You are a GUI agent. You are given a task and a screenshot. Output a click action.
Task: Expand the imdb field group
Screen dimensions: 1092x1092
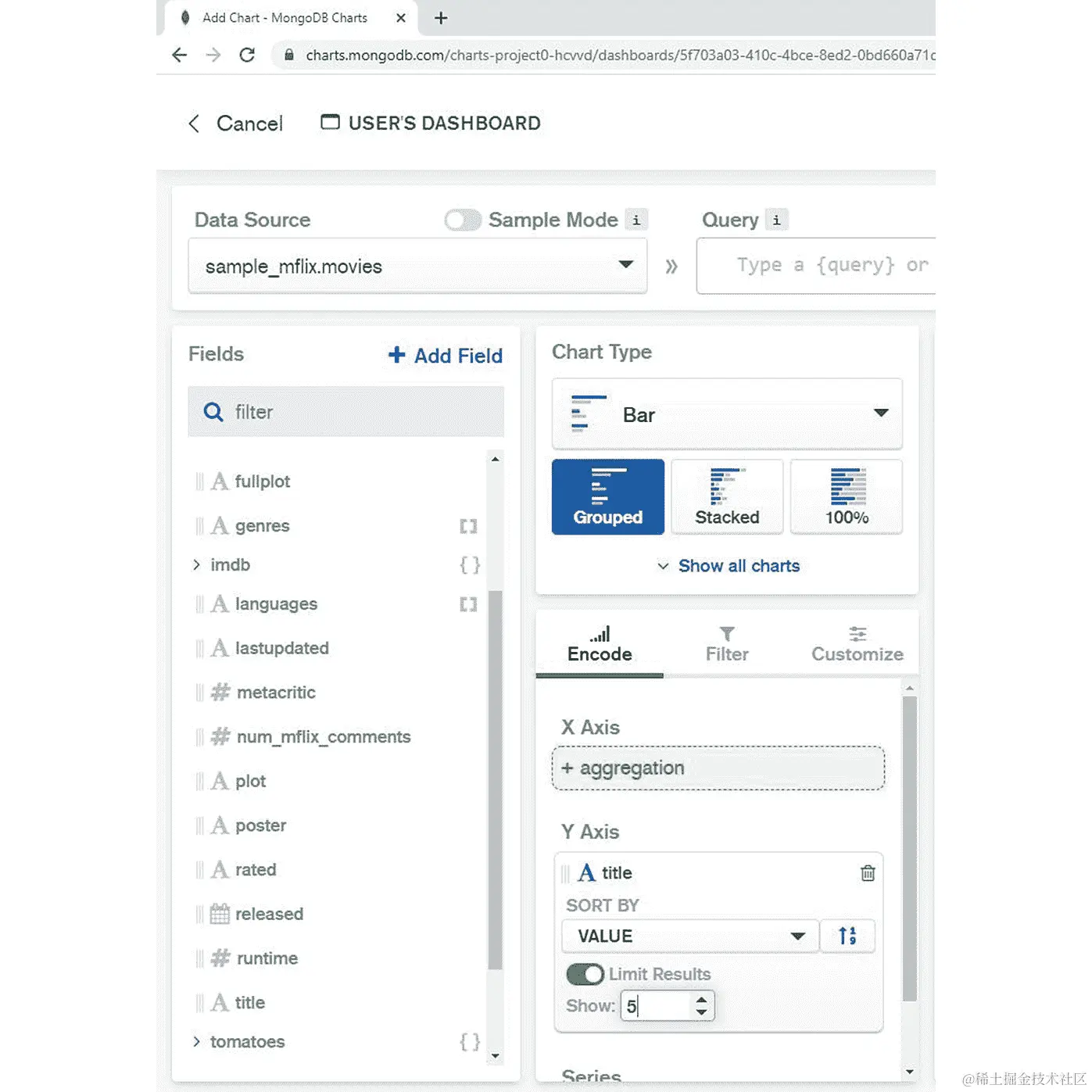pyautogui.click(x=196, y=564)
